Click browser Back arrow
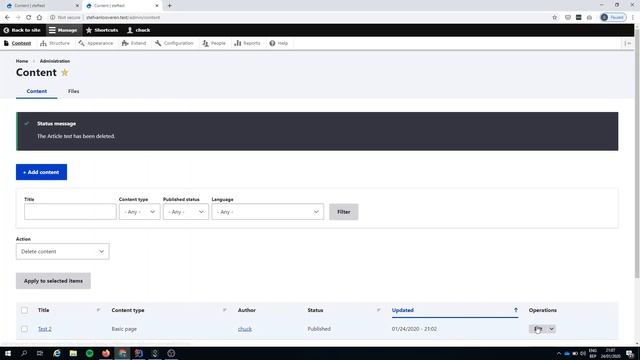This screenshot has height=360, width=640. tap(7, 18)
